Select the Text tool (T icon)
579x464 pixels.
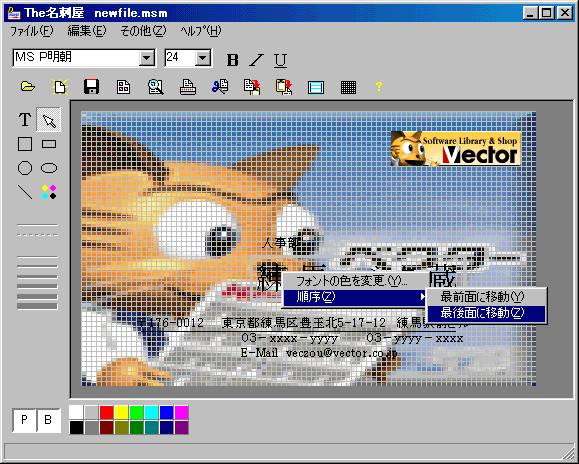25,120
